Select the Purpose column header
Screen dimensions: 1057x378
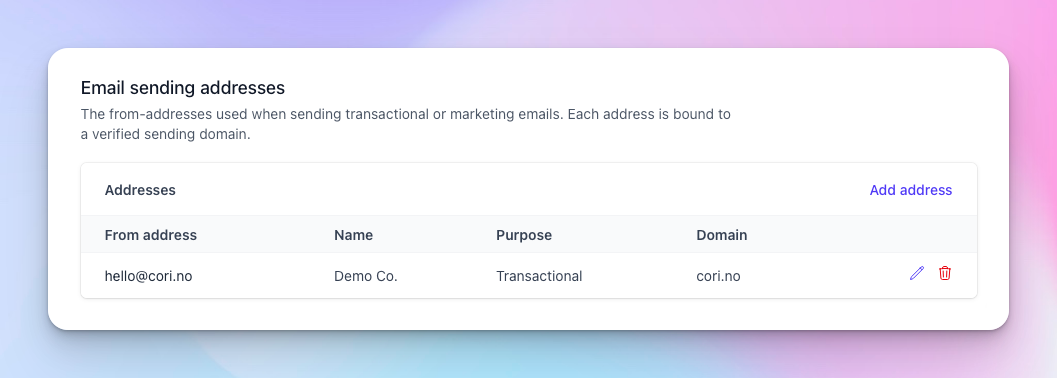(524, 235)
